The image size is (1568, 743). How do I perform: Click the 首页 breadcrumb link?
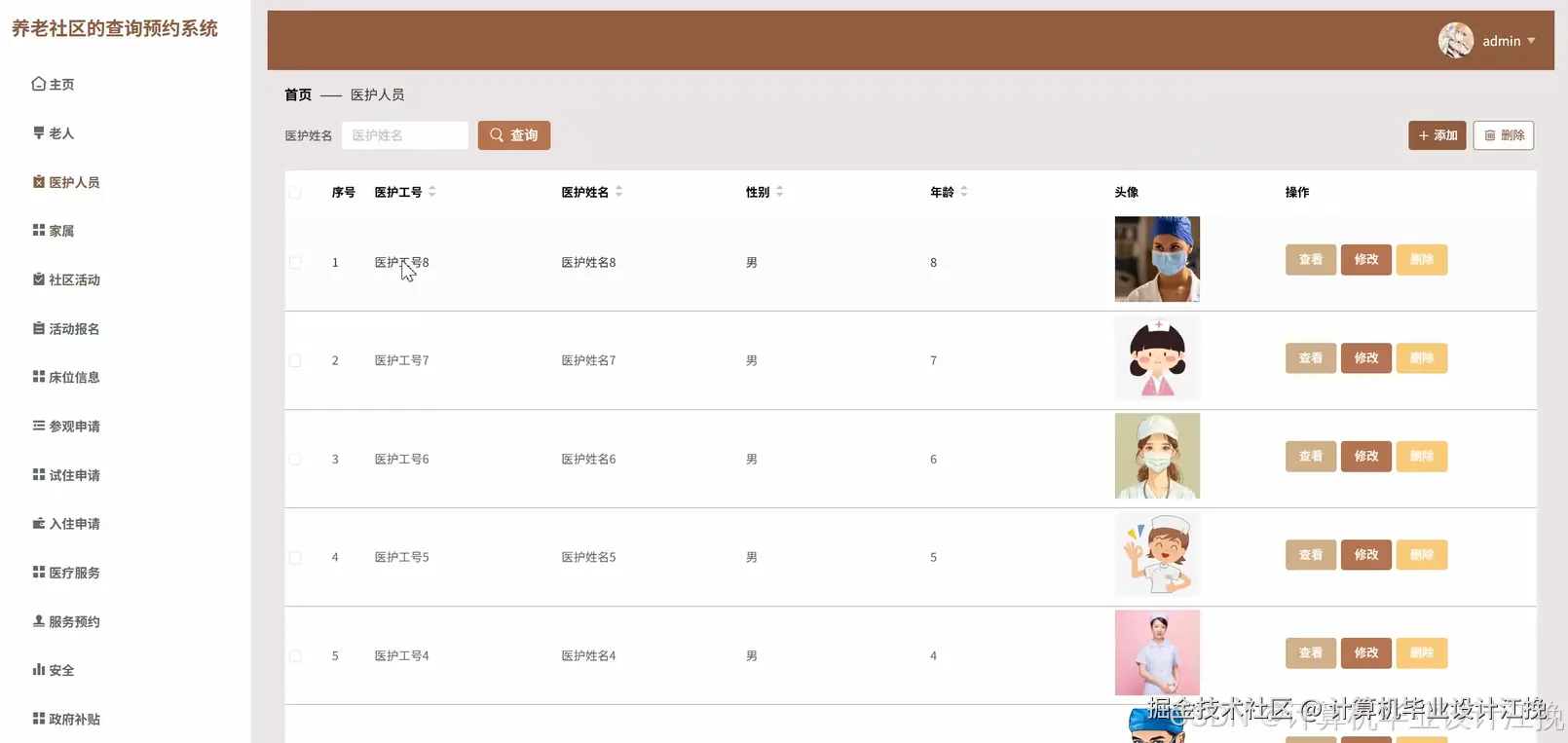(x=298, y=94)
